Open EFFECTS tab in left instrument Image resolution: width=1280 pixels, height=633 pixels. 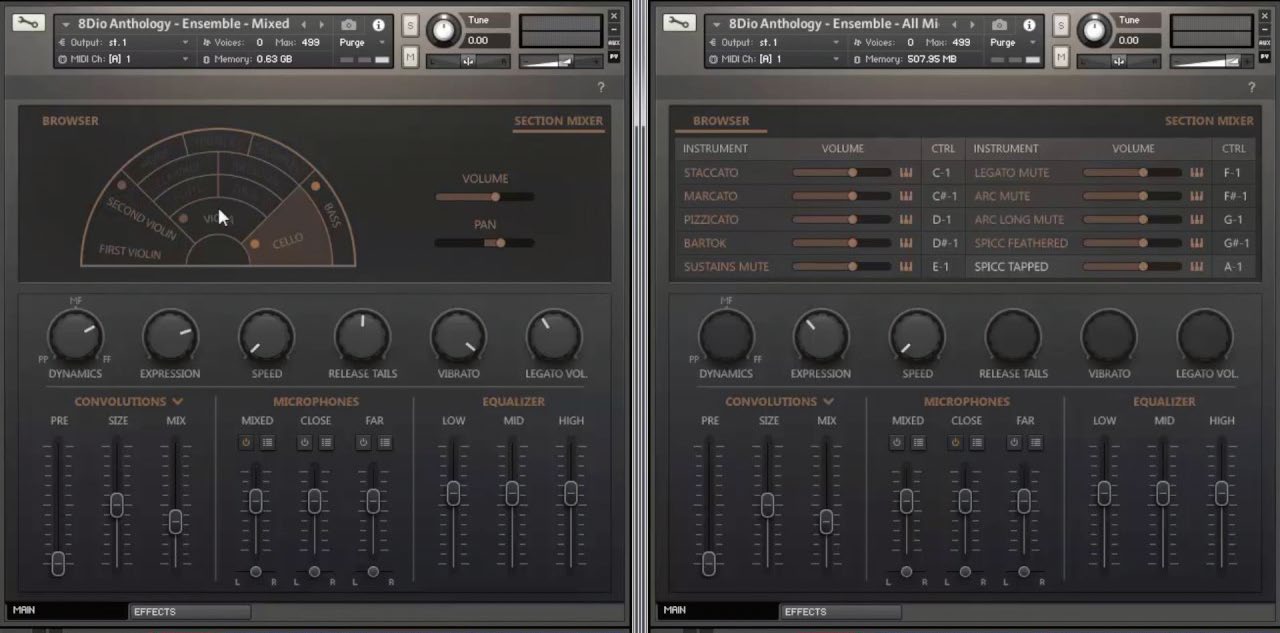(x=189, y=611)
